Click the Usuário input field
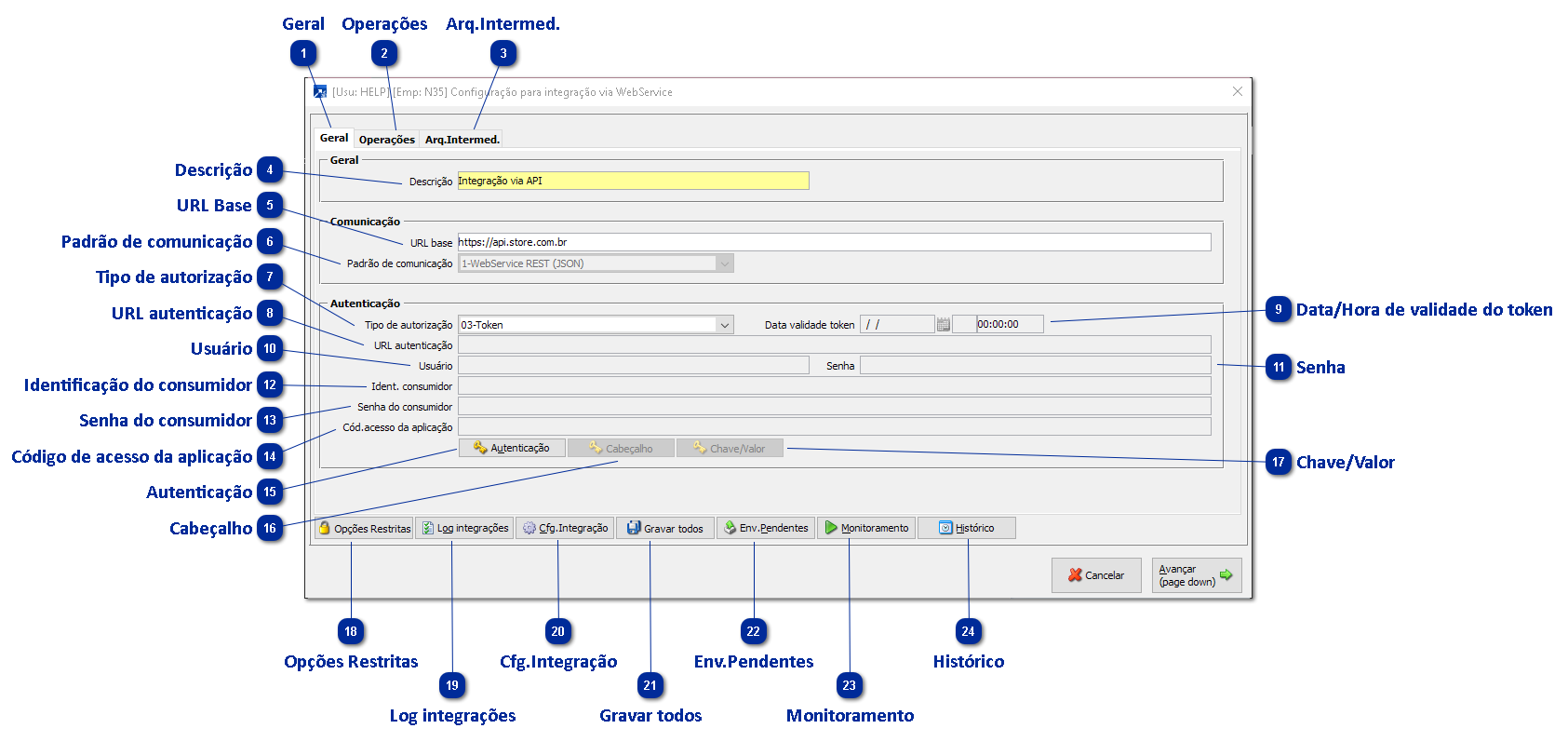 coord(633,366)
